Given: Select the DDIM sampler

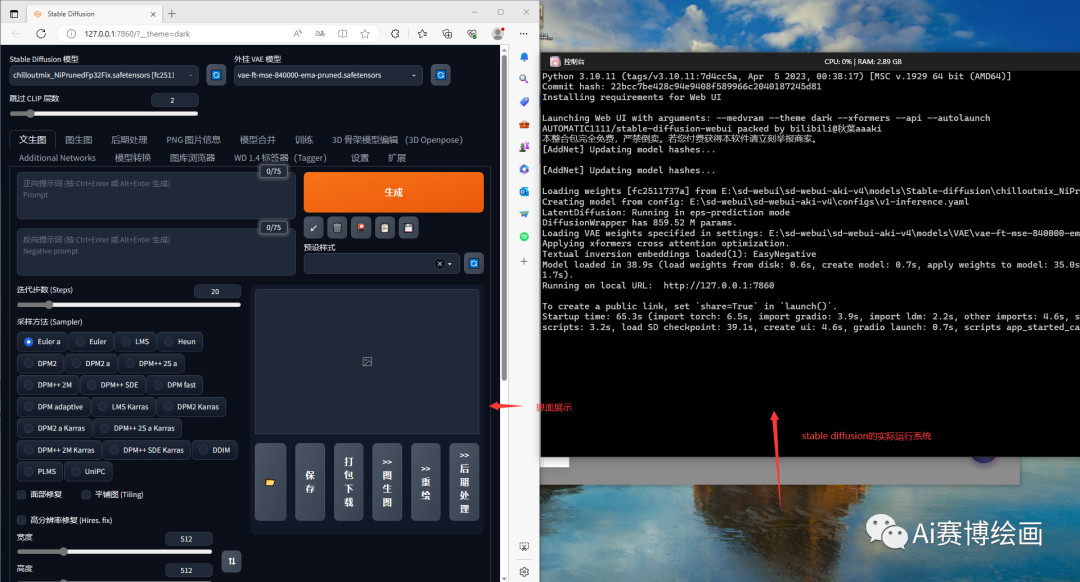Looking at the screenshot, I should (x=214, y=450).
